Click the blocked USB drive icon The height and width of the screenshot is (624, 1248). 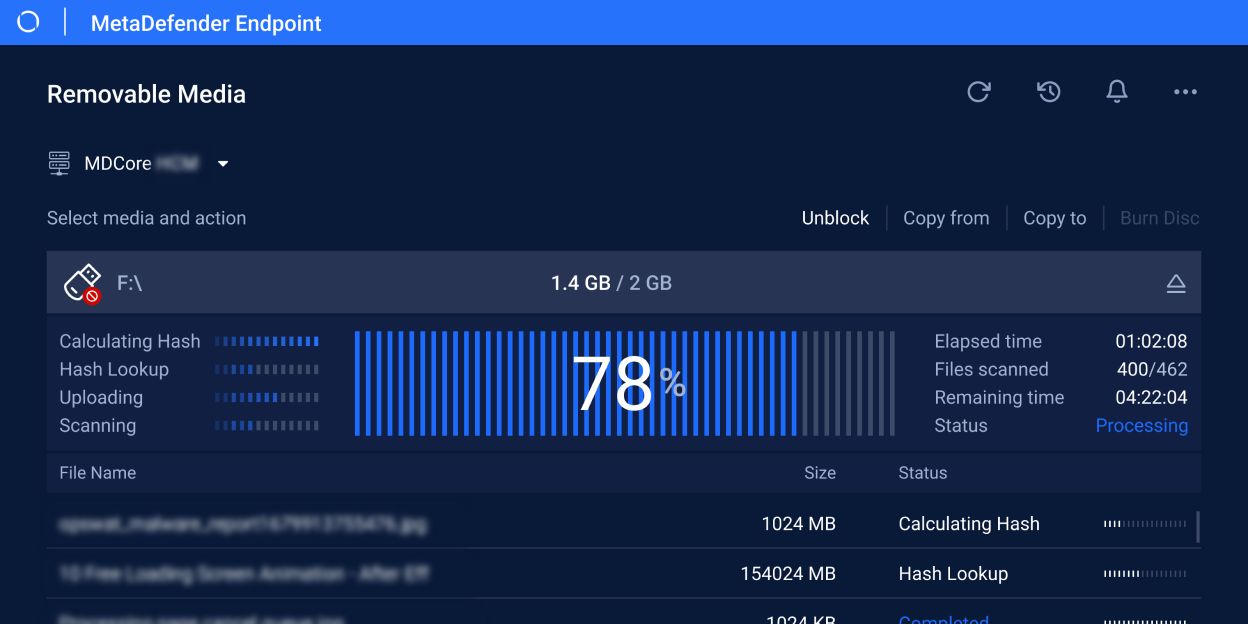click(83, 283)
